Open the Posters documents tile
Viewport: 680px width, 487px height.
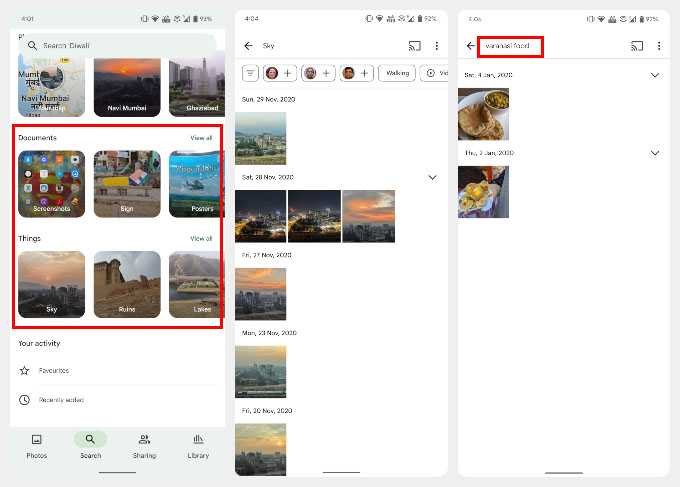pos(197,184)
